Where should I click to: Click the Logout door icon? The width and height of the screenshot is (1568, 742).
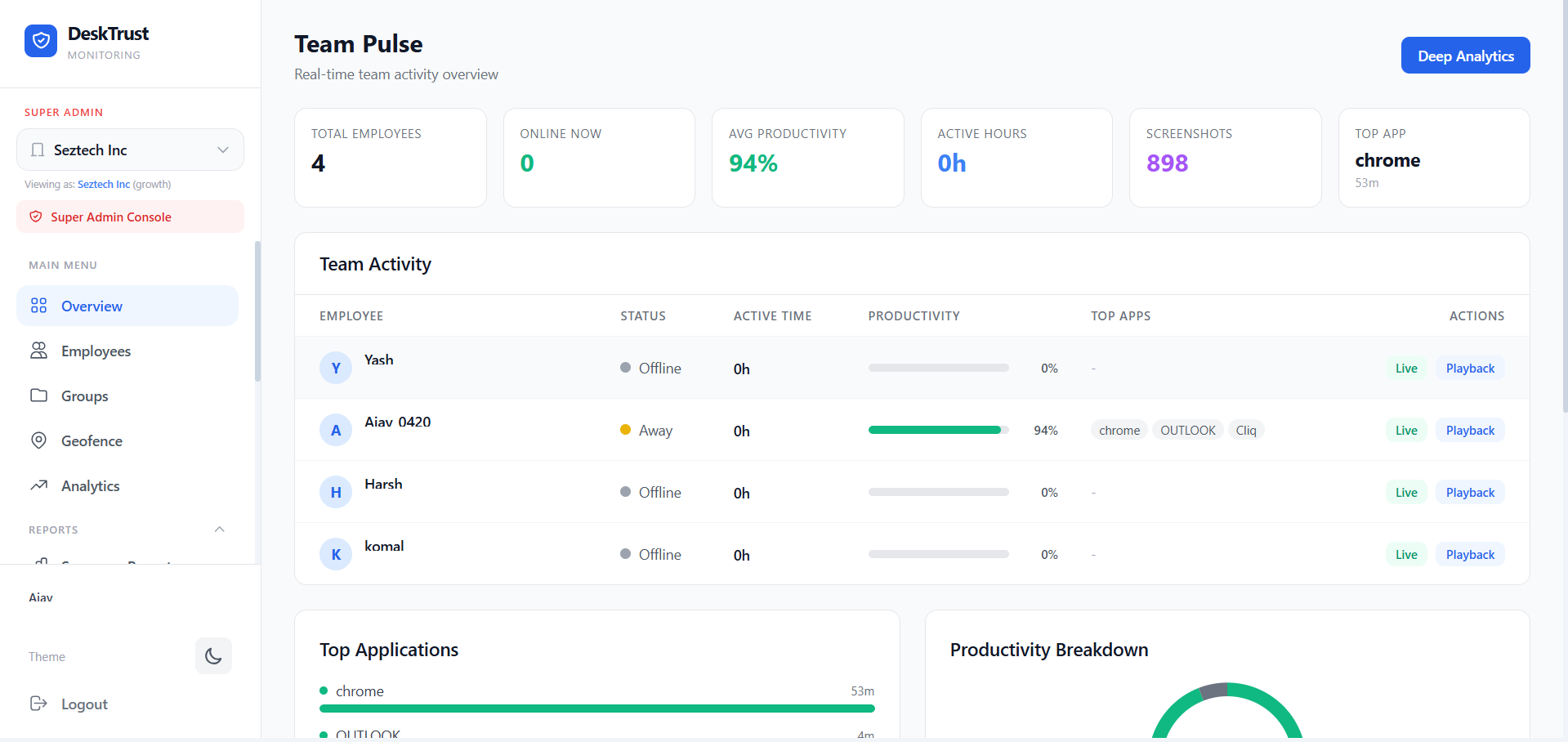[x=38, y=704]
